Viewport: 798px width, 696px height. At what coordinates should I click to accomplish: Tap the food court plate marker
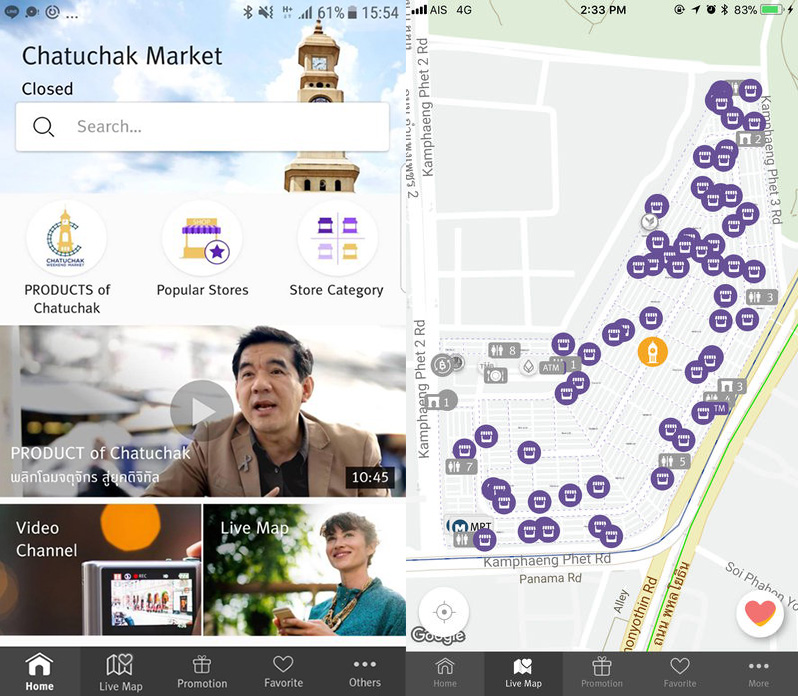495,376
